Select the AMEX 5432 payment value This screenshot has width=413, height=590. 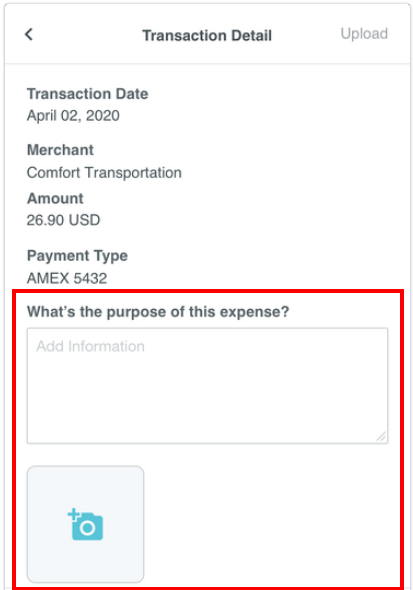67,278
